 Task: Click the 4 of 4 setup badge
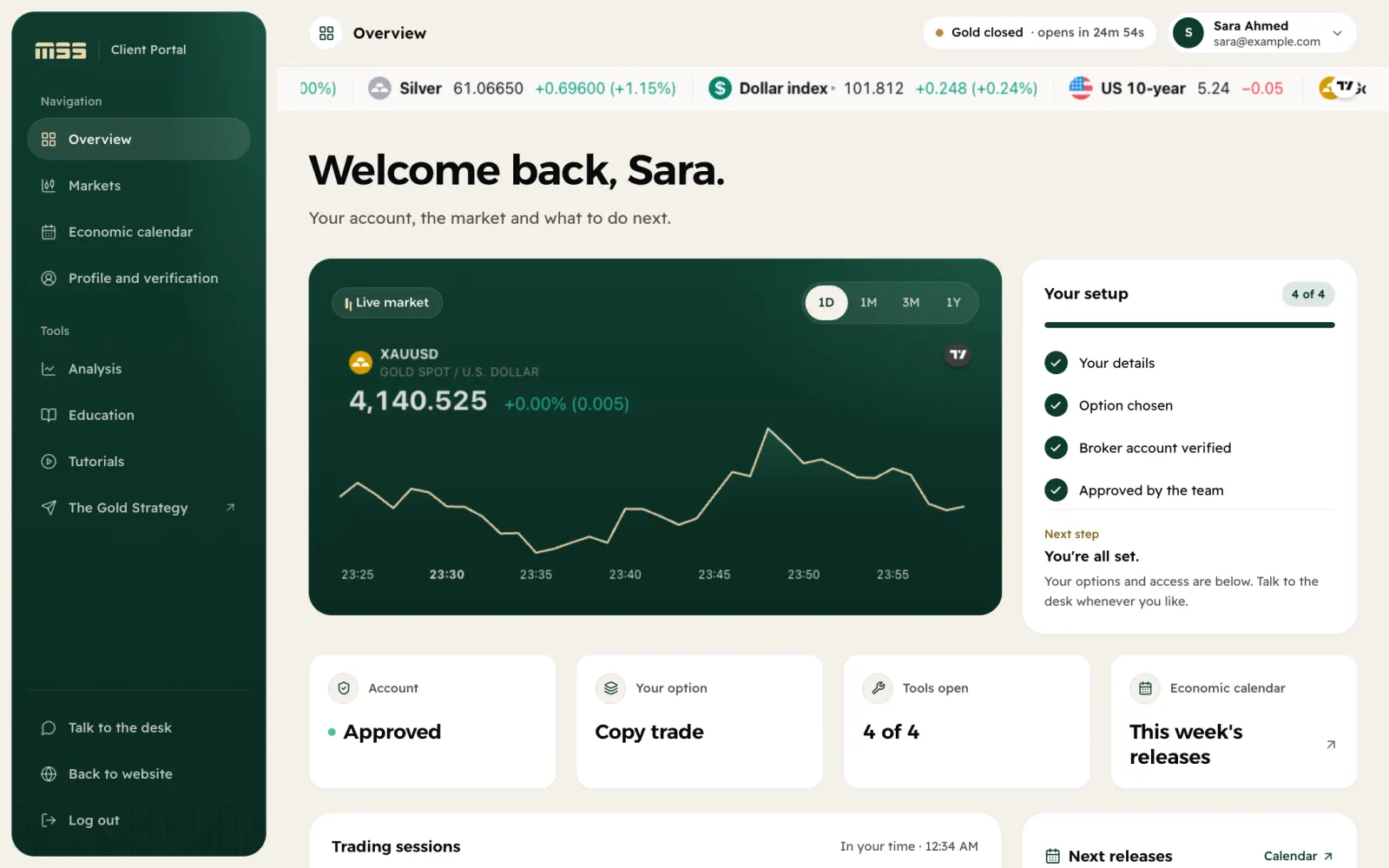coord(1308,294)
